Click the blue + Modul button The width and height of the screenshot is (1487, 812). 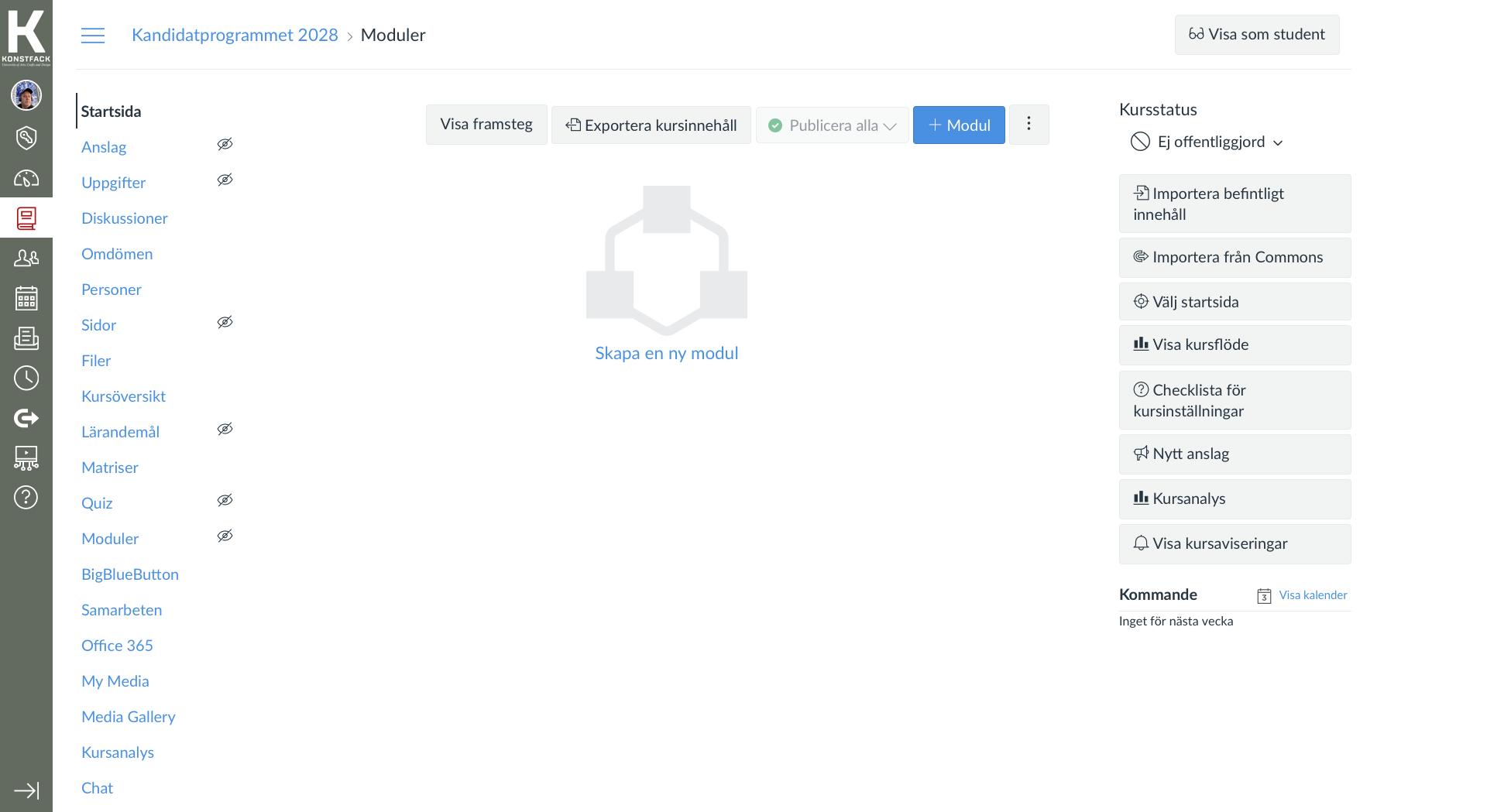[x=959, y=125]
